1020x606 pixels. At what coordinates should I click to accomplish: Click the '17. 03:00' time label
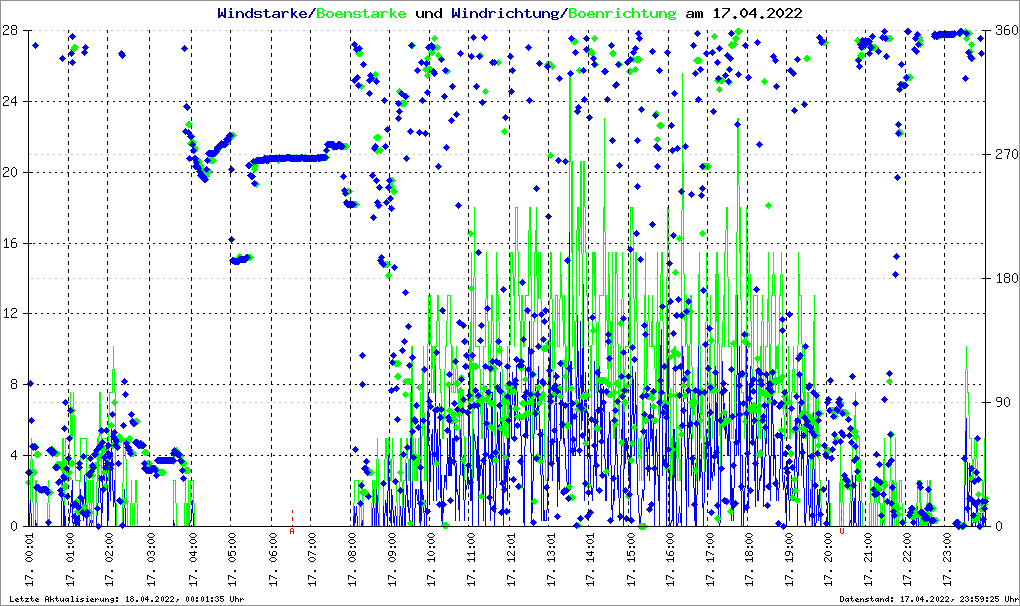coord(150,559)
